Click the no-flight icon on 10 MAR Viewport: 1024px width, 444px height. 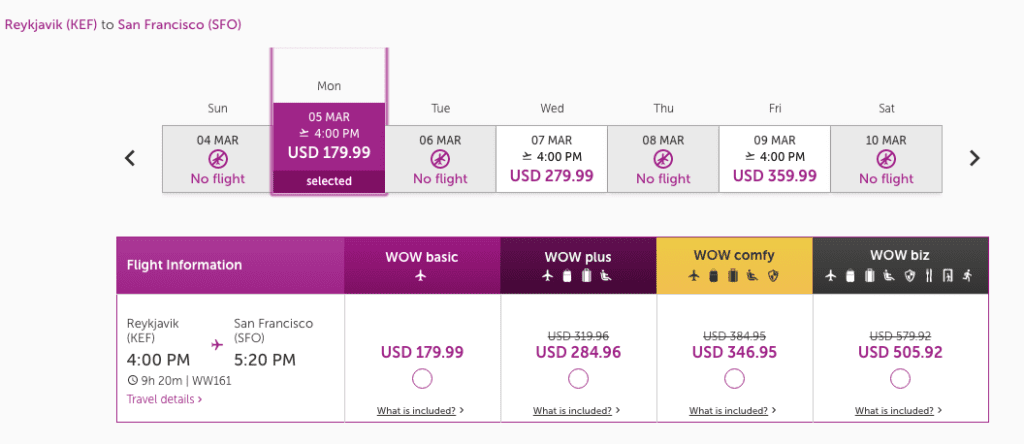coord(886,159)
